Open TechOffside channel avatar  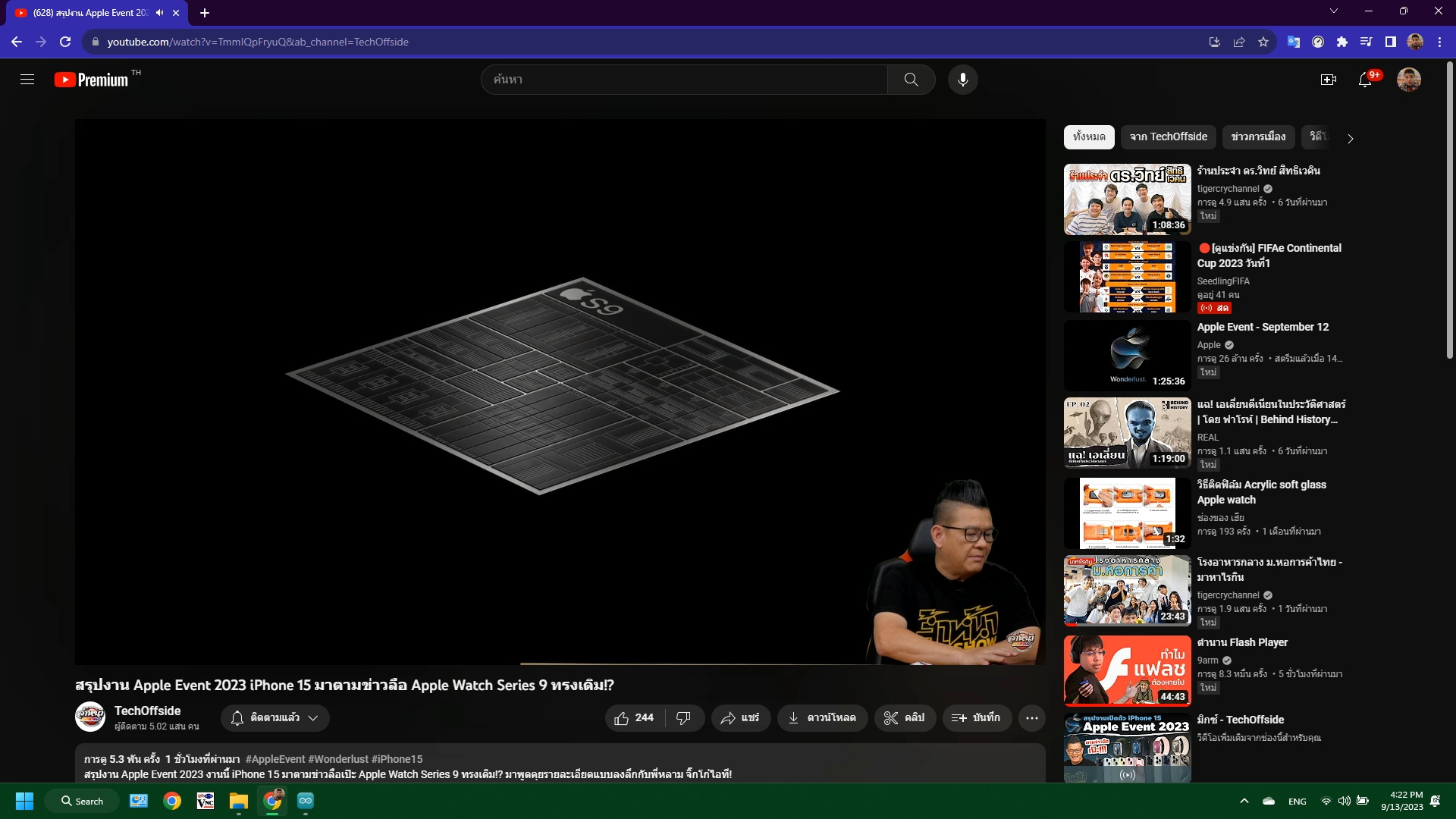coord(90,717)
